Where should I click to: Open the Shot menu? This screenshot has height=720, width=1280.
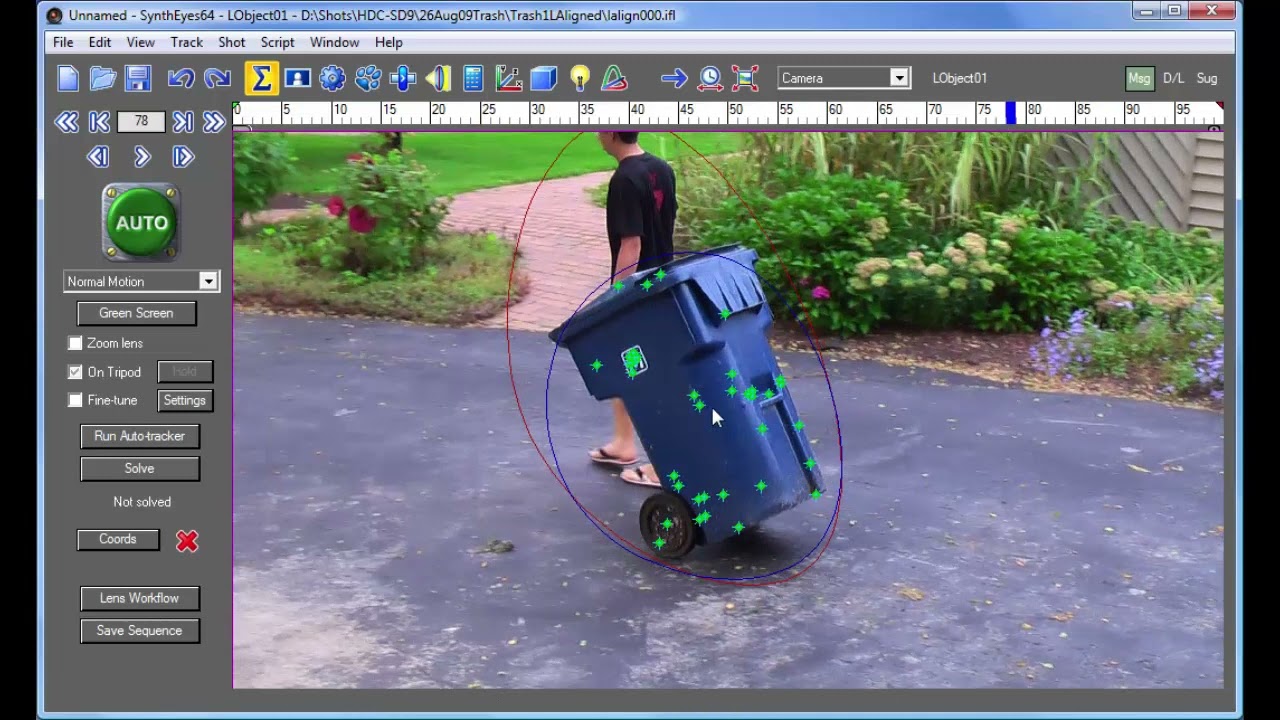click(232, 42)
